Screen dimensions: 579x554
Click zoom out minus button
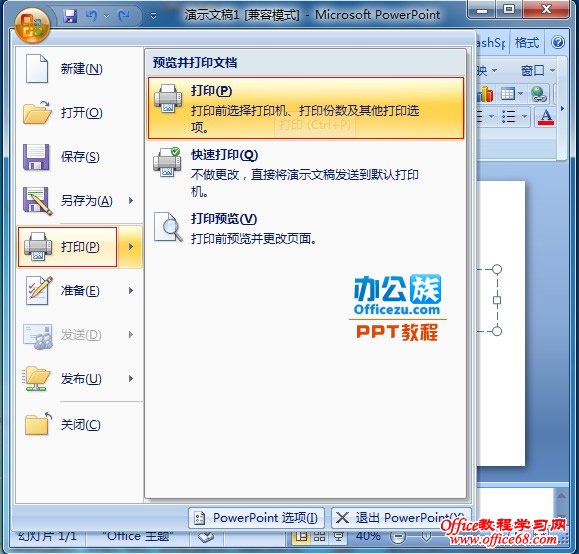(398, 537)
